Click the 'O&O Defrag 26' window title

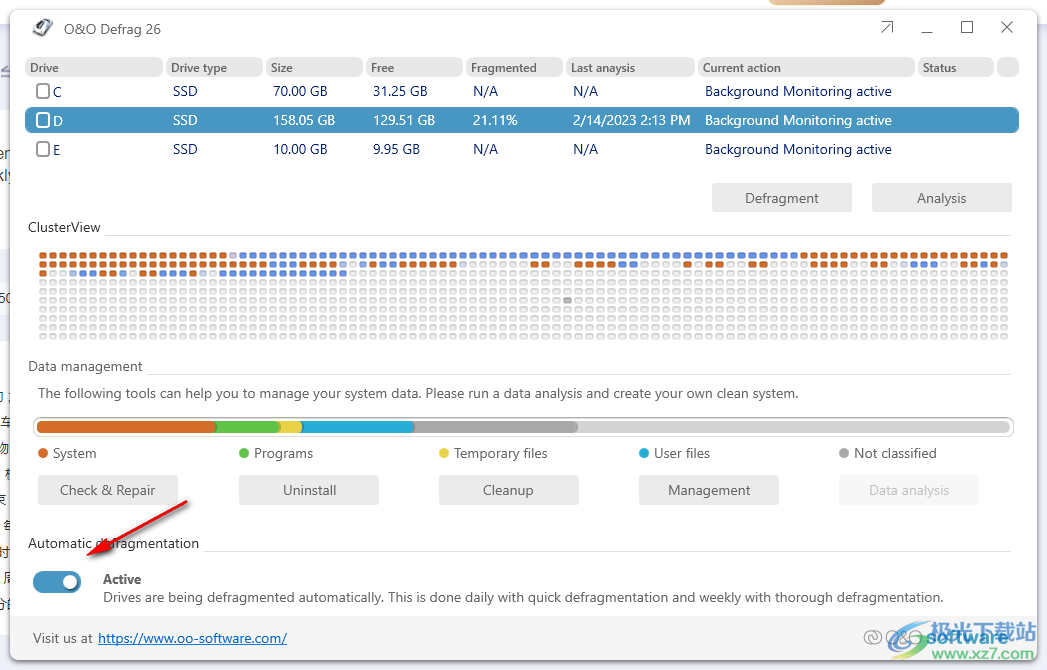coord(112,29)
